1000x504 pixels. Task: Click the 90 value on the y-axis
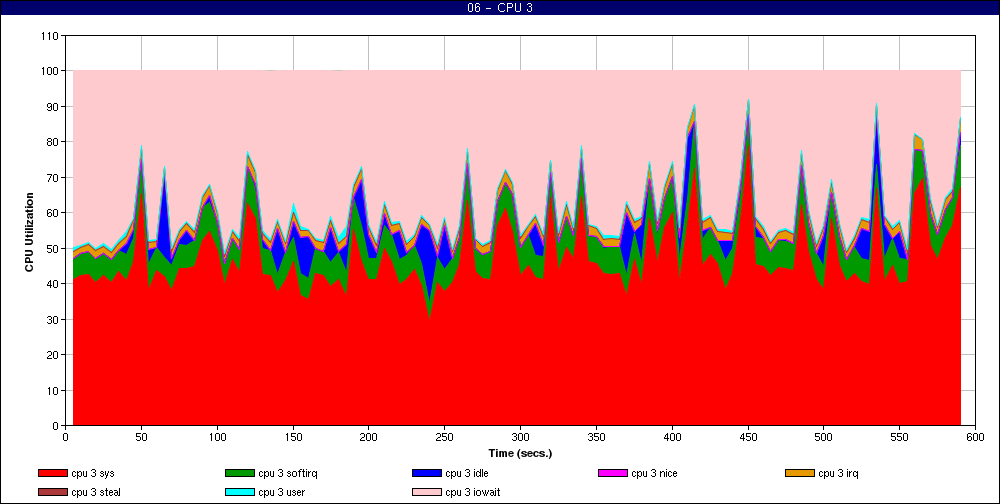[x=54, y=107]
